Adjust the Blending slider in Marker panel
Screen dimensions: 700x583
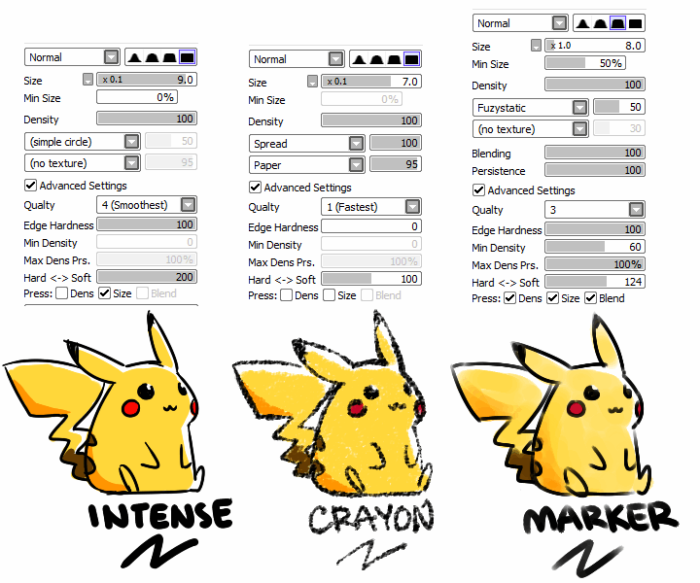click(595, 152)
